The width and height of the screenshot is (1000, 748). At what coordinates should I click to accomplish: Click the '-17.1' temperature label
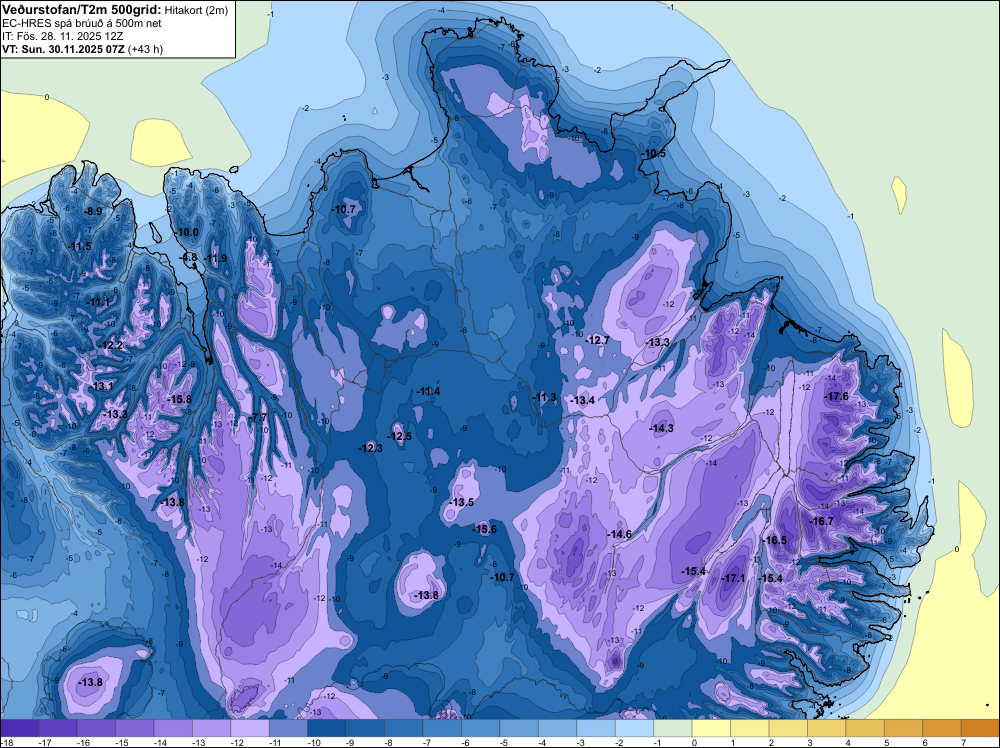[x=733, y=578]
